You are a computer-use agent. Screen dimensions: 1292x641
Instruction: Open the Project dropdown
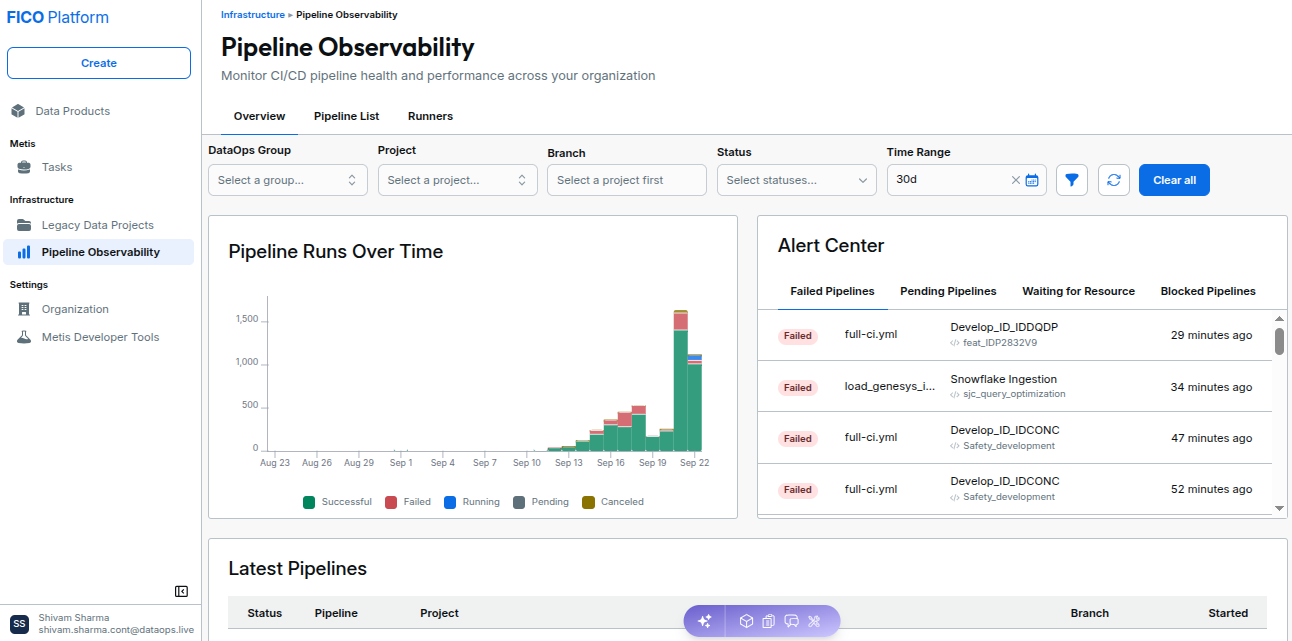[x=458, y=180]
